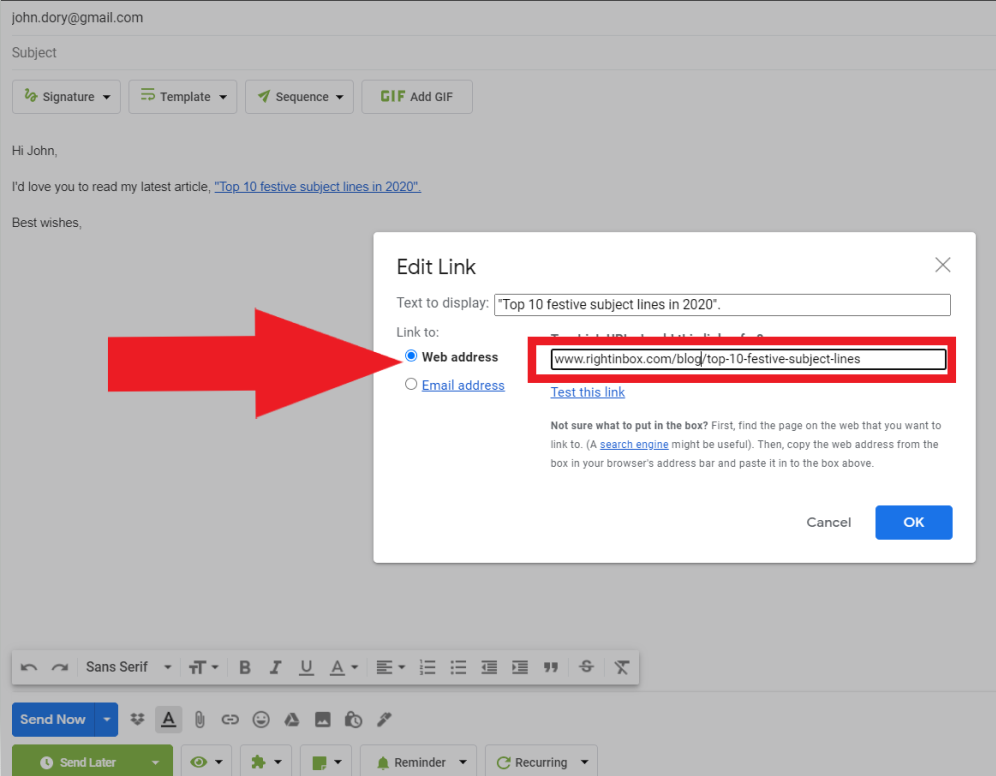Click the john.dory@gmail.com recipient
The image size is (996, 776).
click(77, 17)
